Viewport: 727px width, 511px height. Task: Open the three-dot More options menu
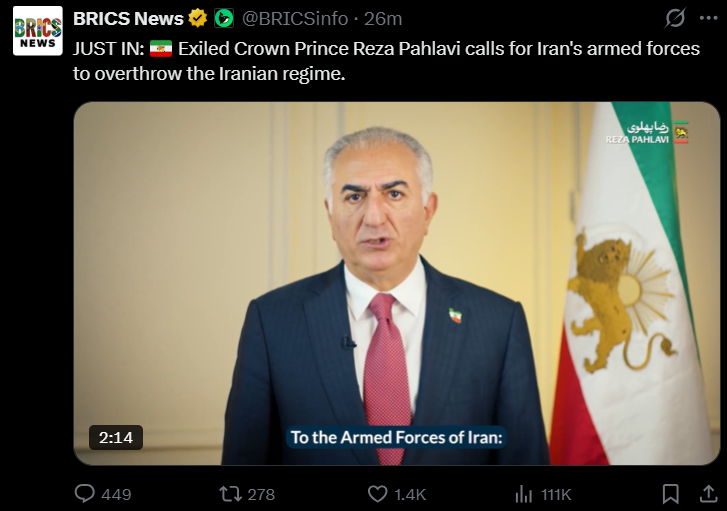click(708, 18)
